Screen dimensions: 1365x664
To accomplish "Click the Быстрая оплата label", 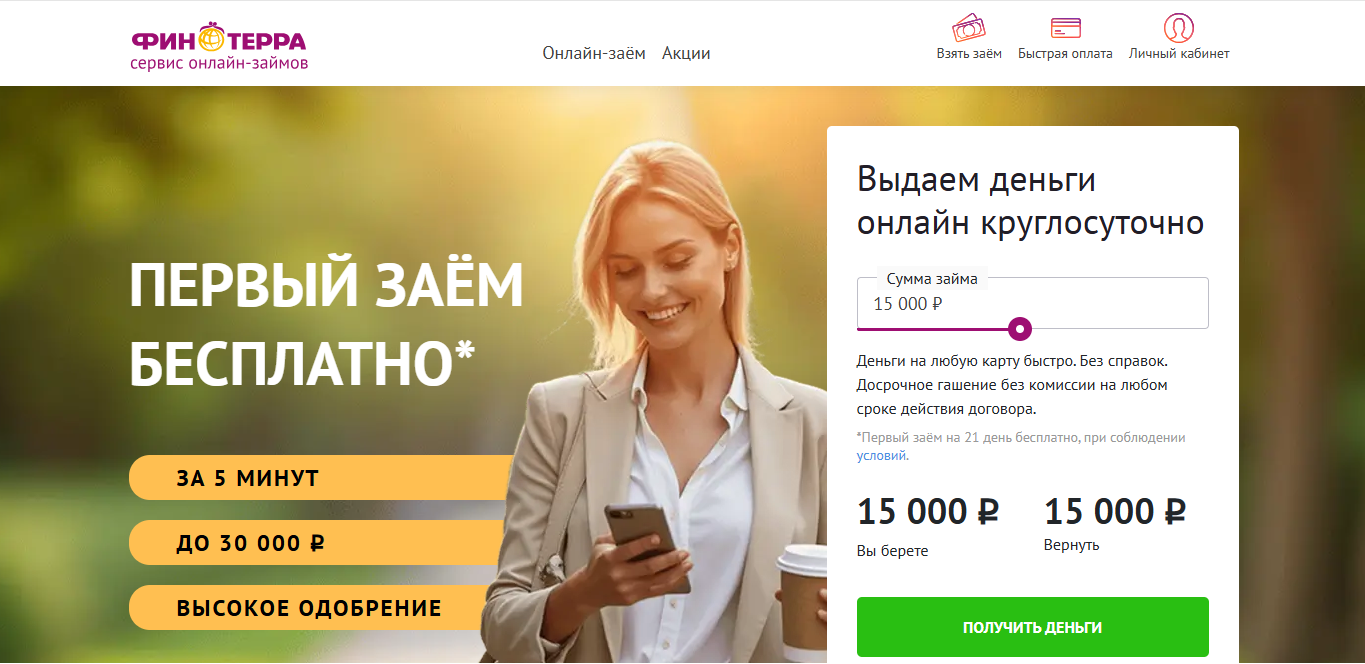I will click(x=1065, y=54).
